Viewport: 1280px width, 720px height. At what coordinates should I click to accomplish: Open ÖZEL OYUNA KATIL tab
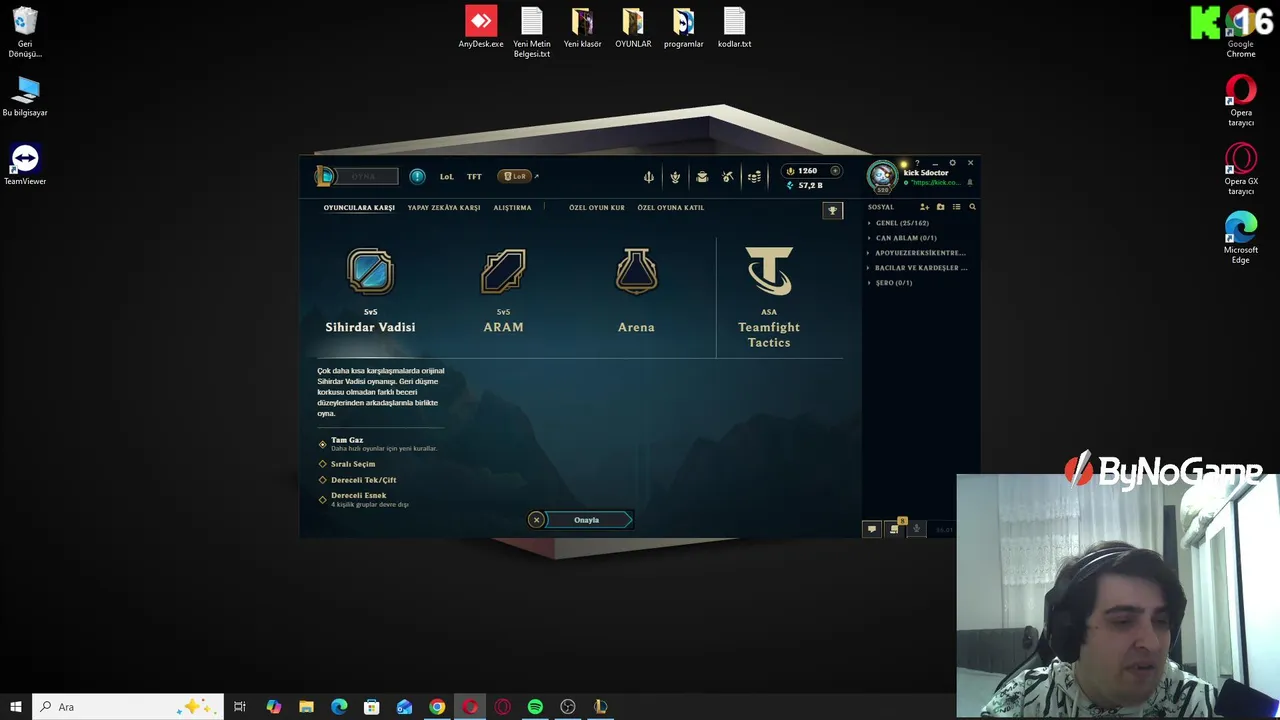pyautogui.click(x=671, y=208)
